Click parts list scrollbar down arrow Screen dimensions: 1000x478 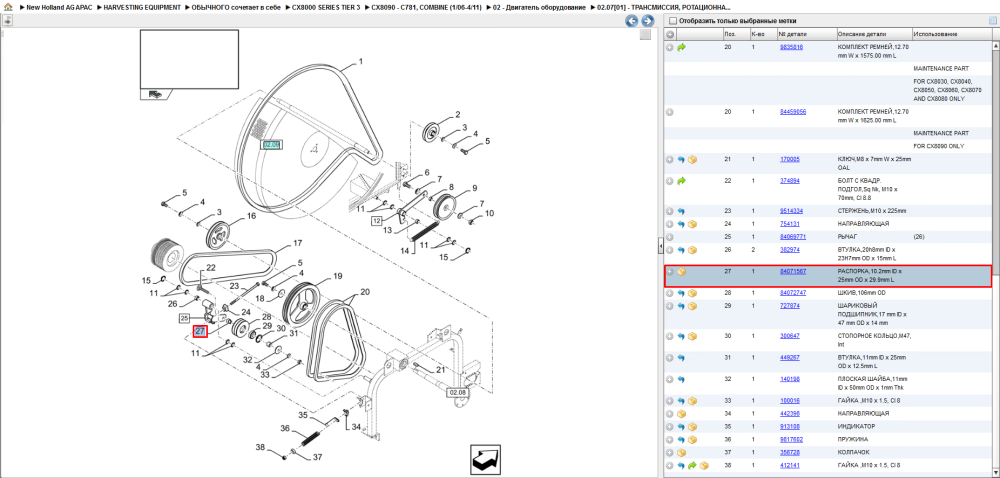click(996, 473)
